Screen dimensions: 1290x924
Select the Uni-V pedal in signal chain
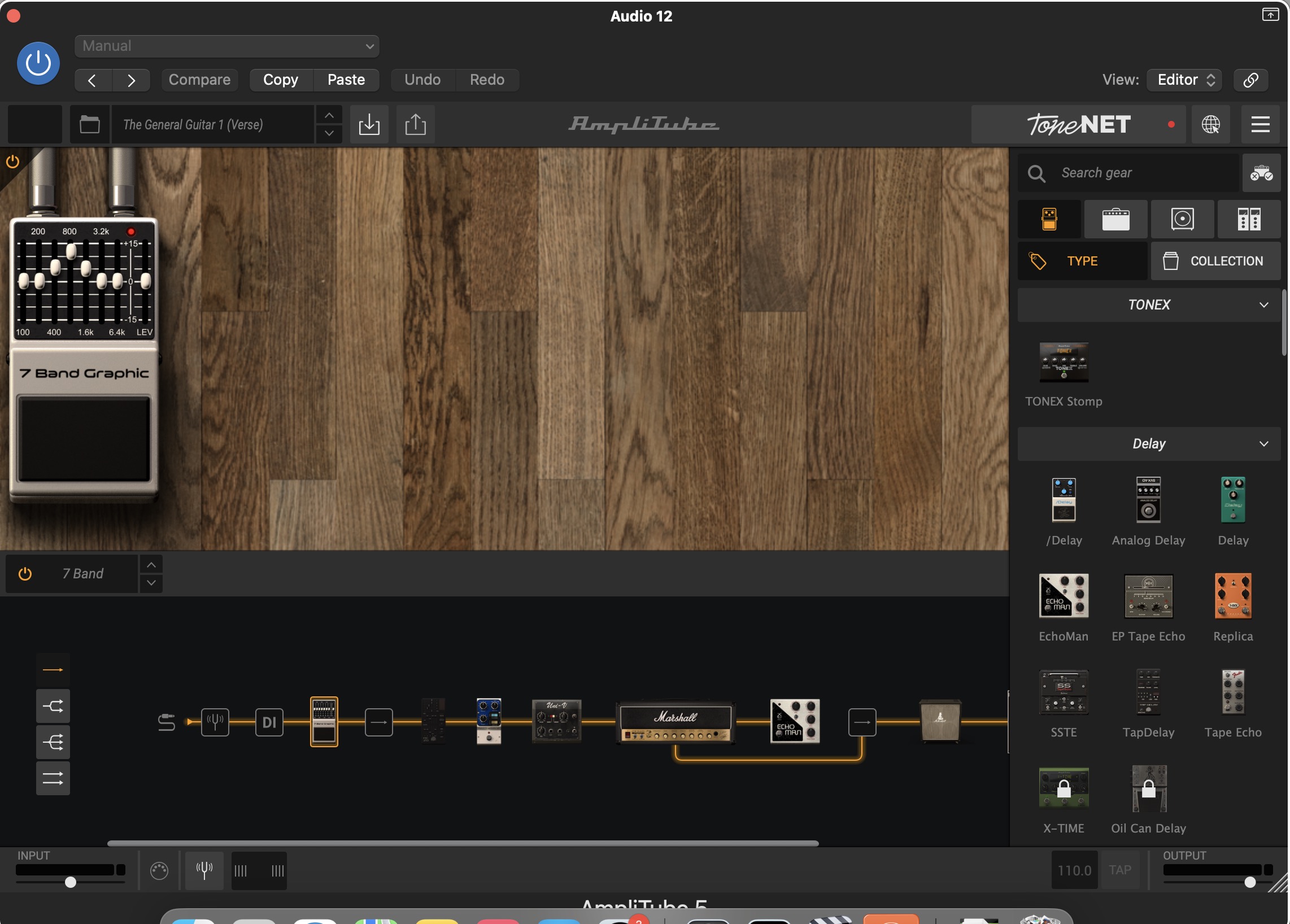point(557,722)
